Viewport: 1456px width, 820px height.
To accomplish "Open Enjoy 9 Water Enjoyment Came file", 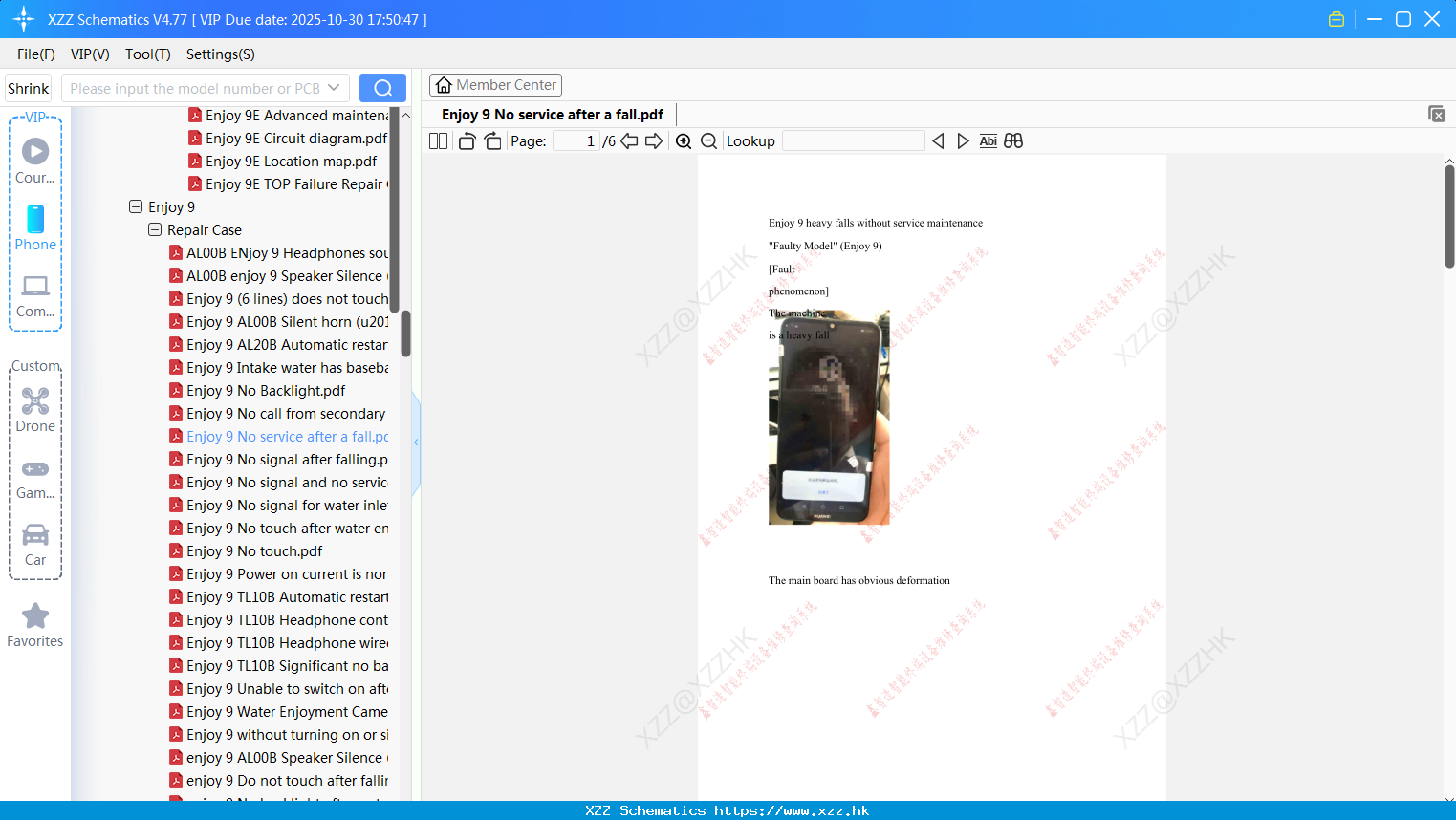I will [278, 712].
